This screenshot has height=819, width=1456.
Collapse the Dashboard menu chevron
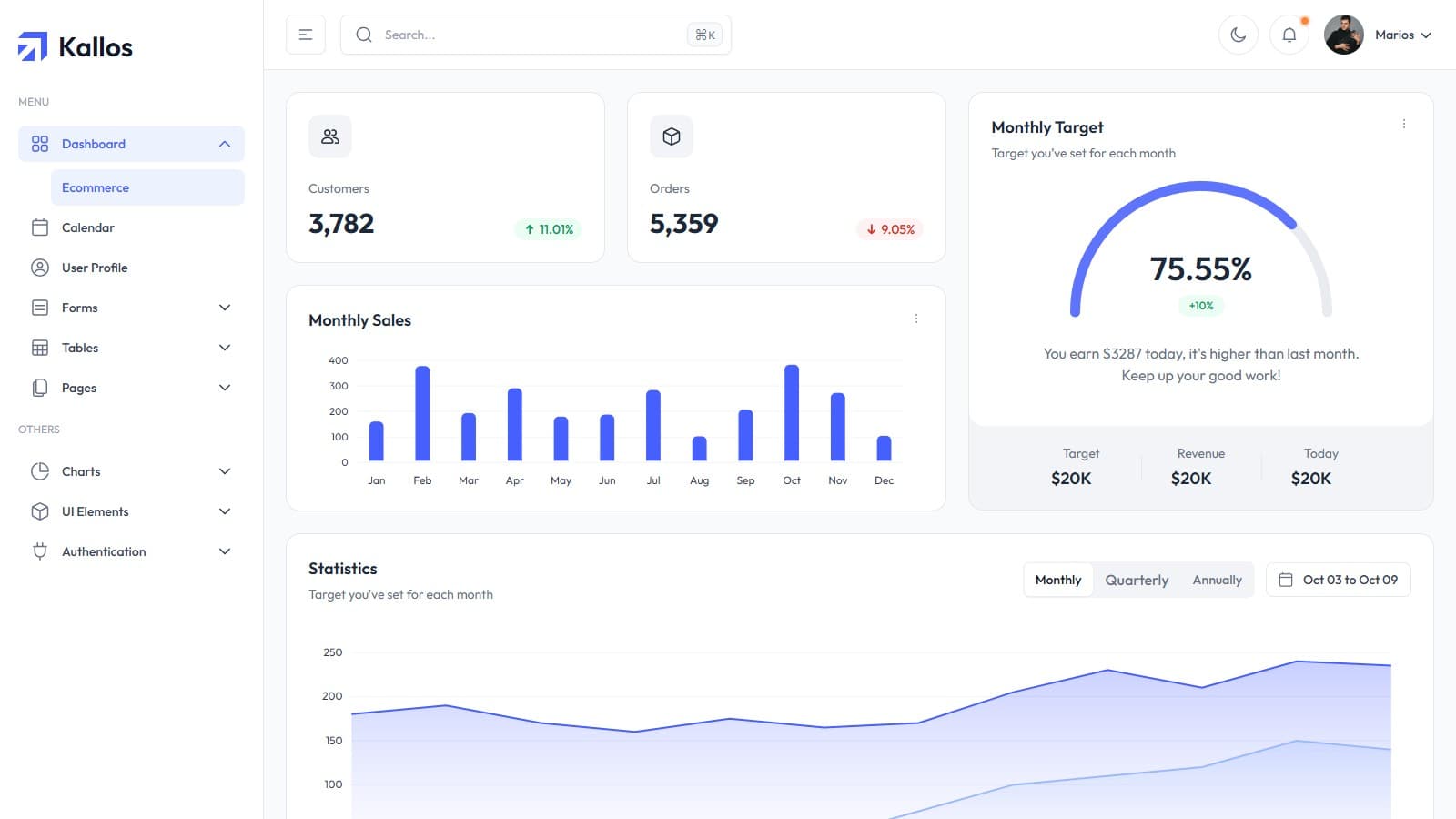225,144
